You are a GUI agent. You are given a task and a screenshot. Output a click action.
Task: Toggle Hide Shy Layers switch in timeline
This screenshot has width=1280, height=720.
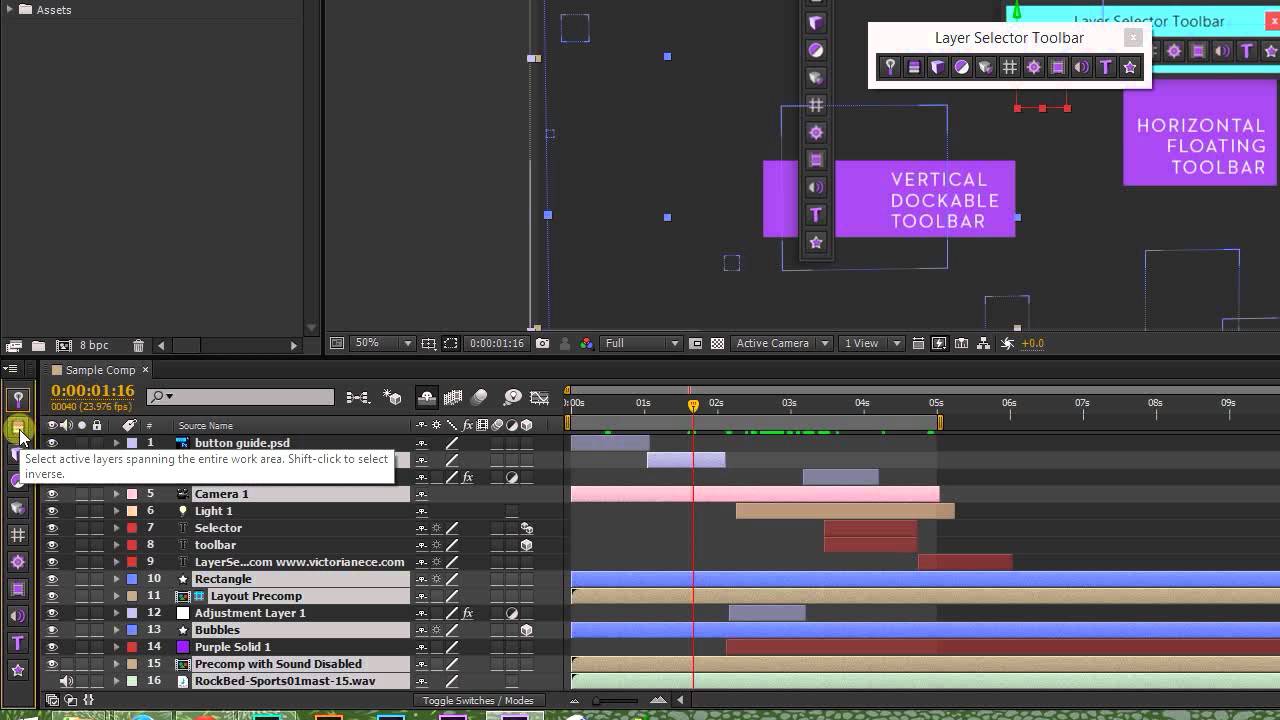427,397
